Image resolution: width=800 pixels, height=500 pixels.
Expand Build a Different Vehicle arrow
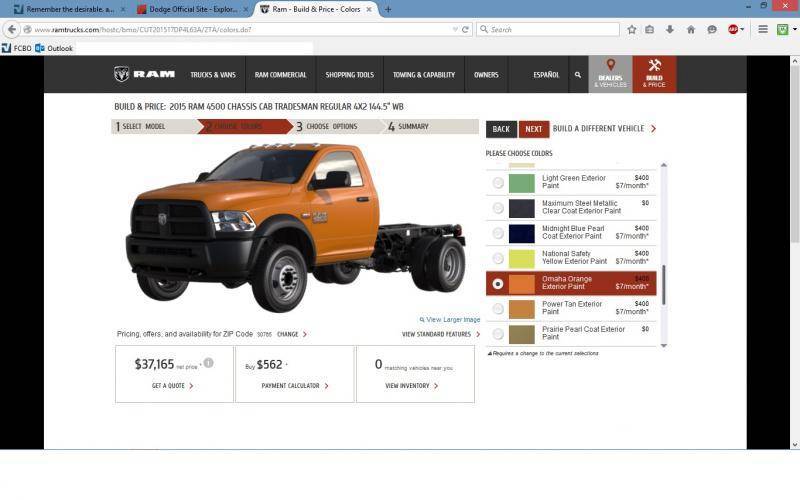653,129
